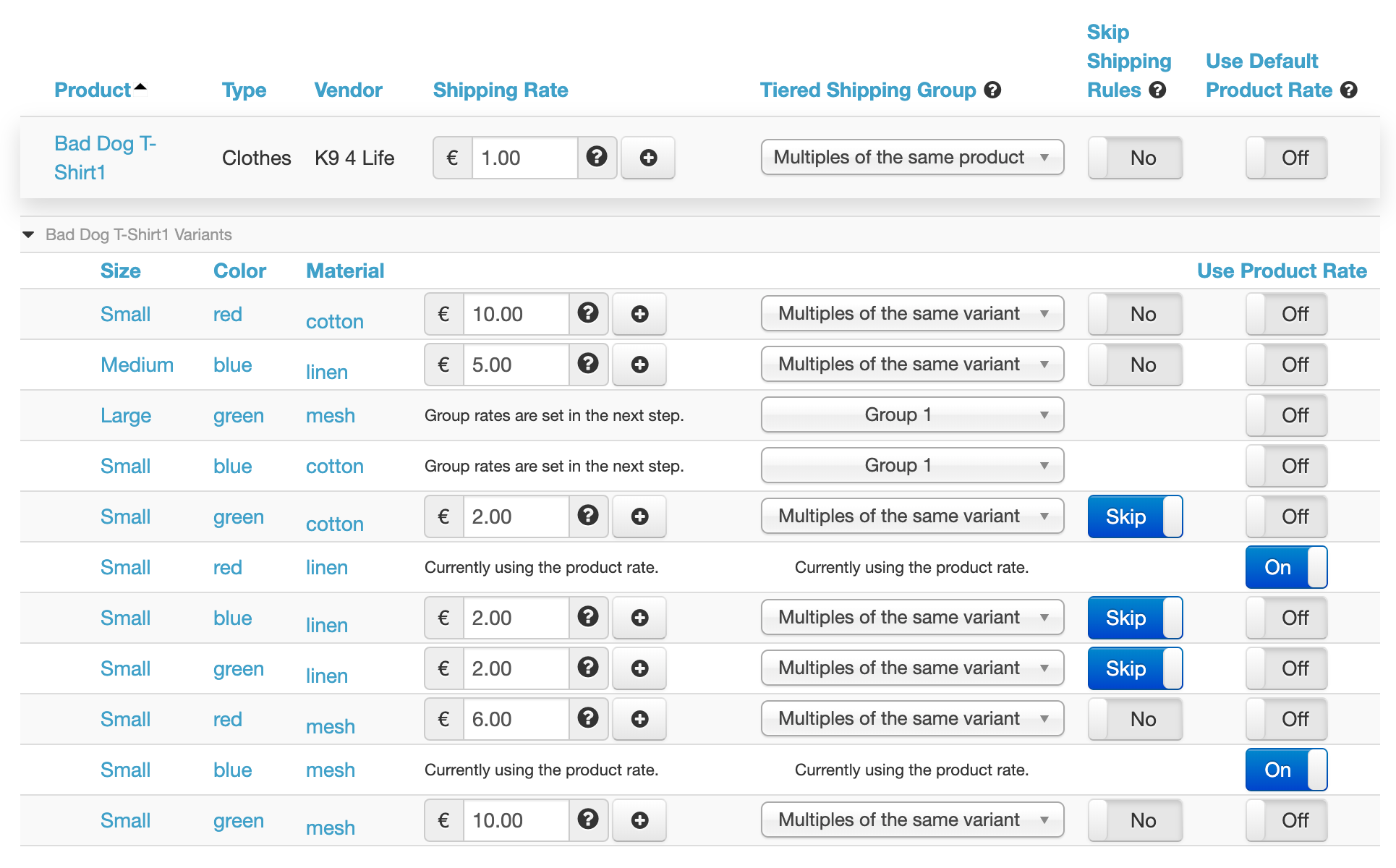This screenshot has width=1396, height=868.
Task: Toggle Use Default Product Rate for Bad Dog T-Shirt1
Action: [1286, 158]
